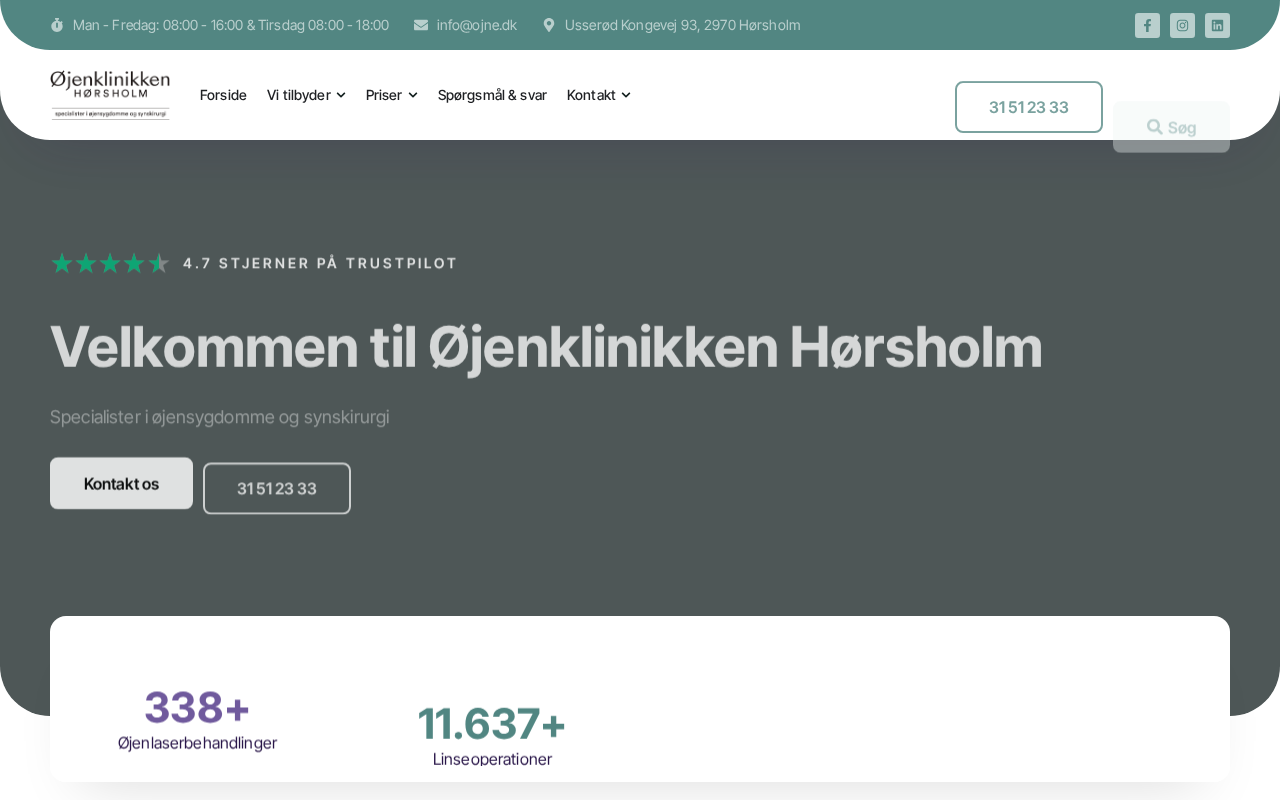The width and height of the screenshot is (1280, 800).
Task: Click the envelope icon beside info@ojne.dk
Action: point(421,25)
